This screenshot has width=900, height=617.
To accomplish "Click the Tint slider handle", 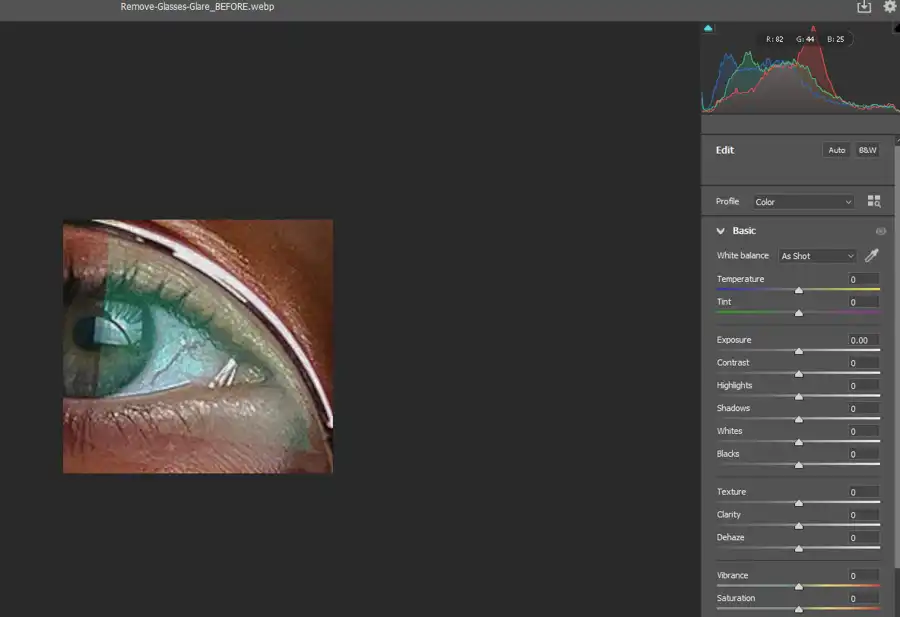I will [x=799, y=313].
